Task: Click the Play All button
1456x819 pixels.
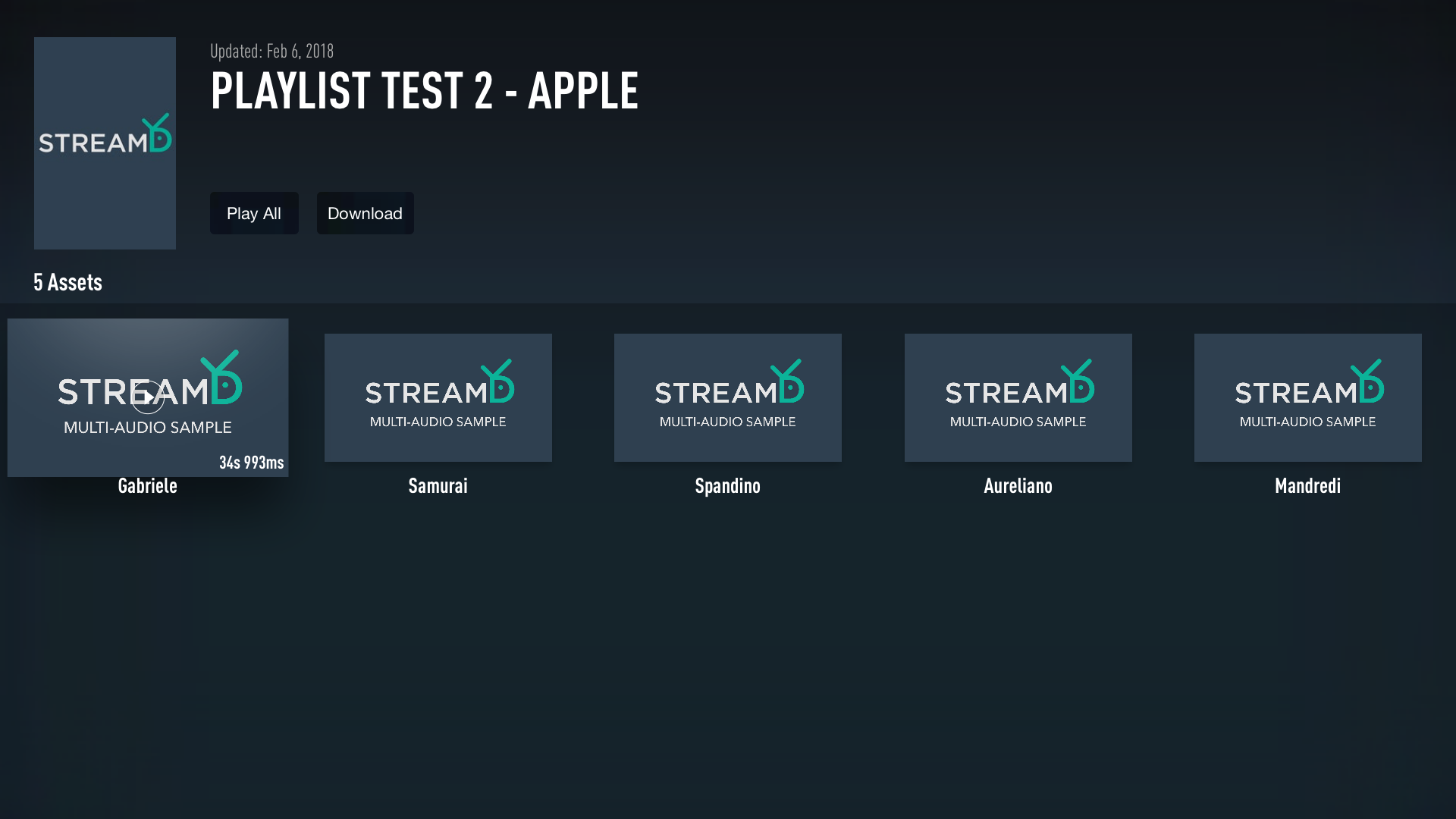Action: [254, 213]
